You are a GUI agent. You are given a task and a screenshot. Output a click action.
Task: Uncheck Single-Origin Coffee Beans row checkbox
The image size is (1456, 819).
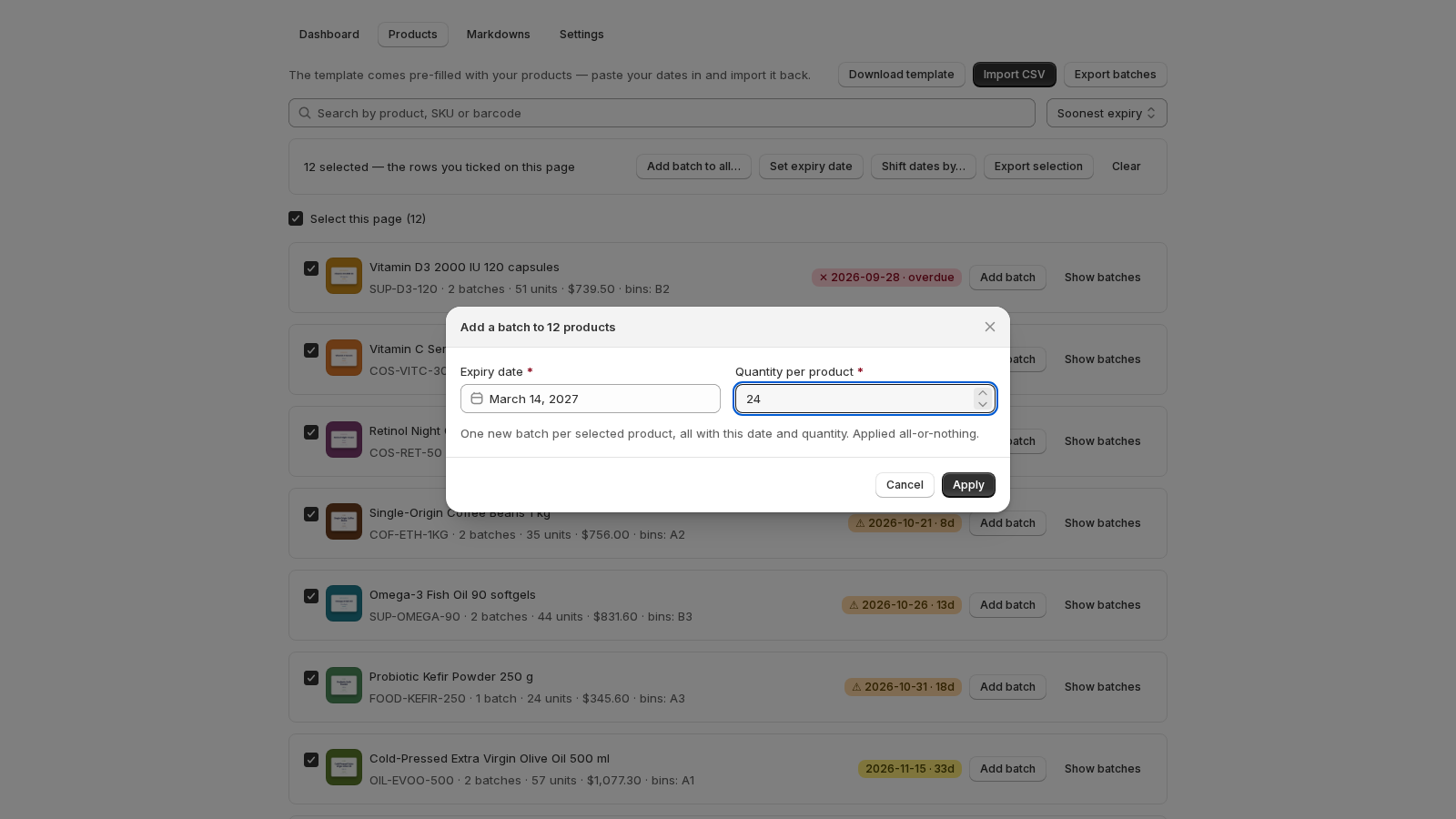[311, 514]
